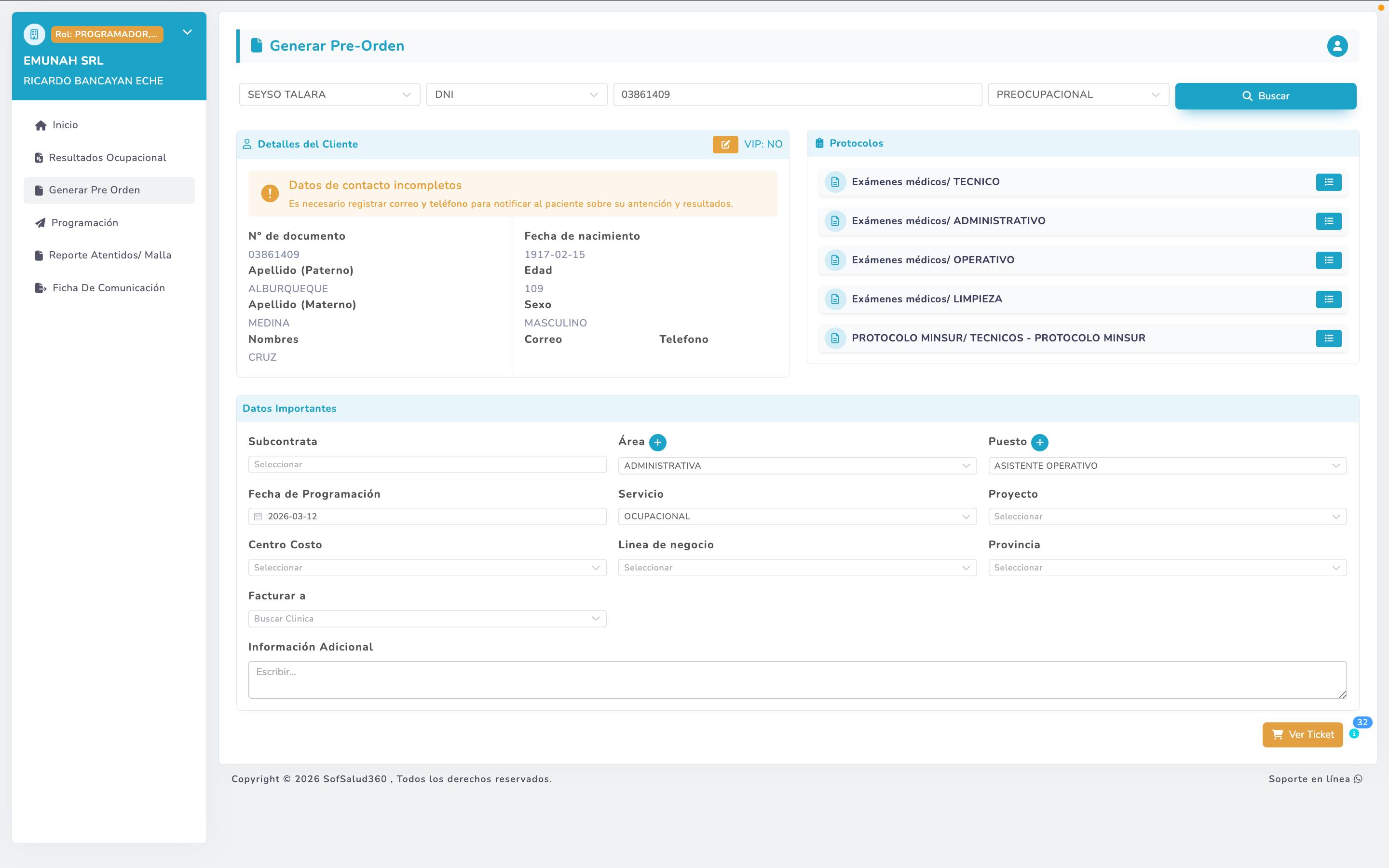
Task: Open the Servicio OCUPACIONAL dropdown
Action: (x=797, y=516)
